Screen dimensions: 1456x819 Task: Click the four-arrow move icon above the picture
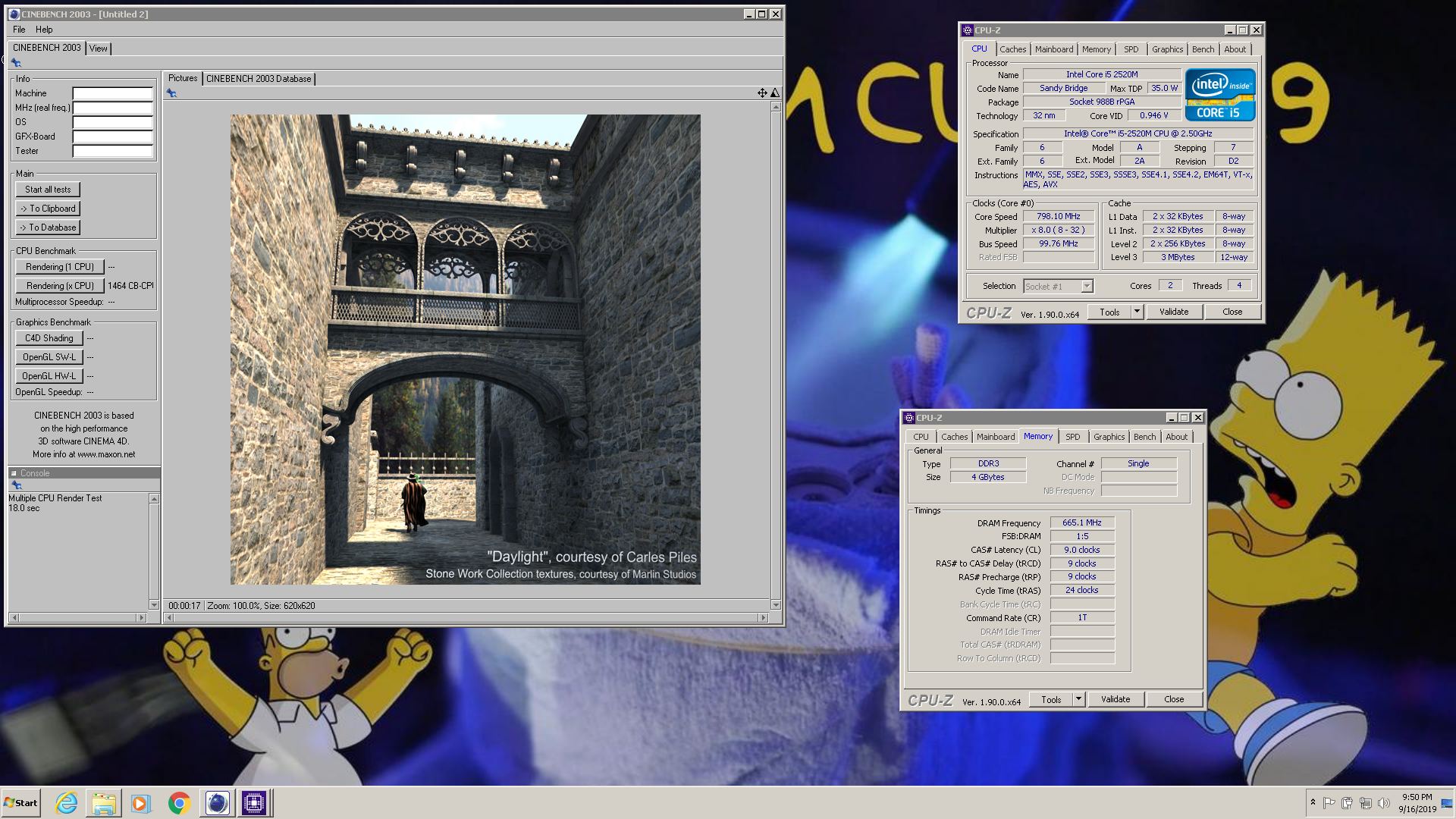(x=762, y=93)
